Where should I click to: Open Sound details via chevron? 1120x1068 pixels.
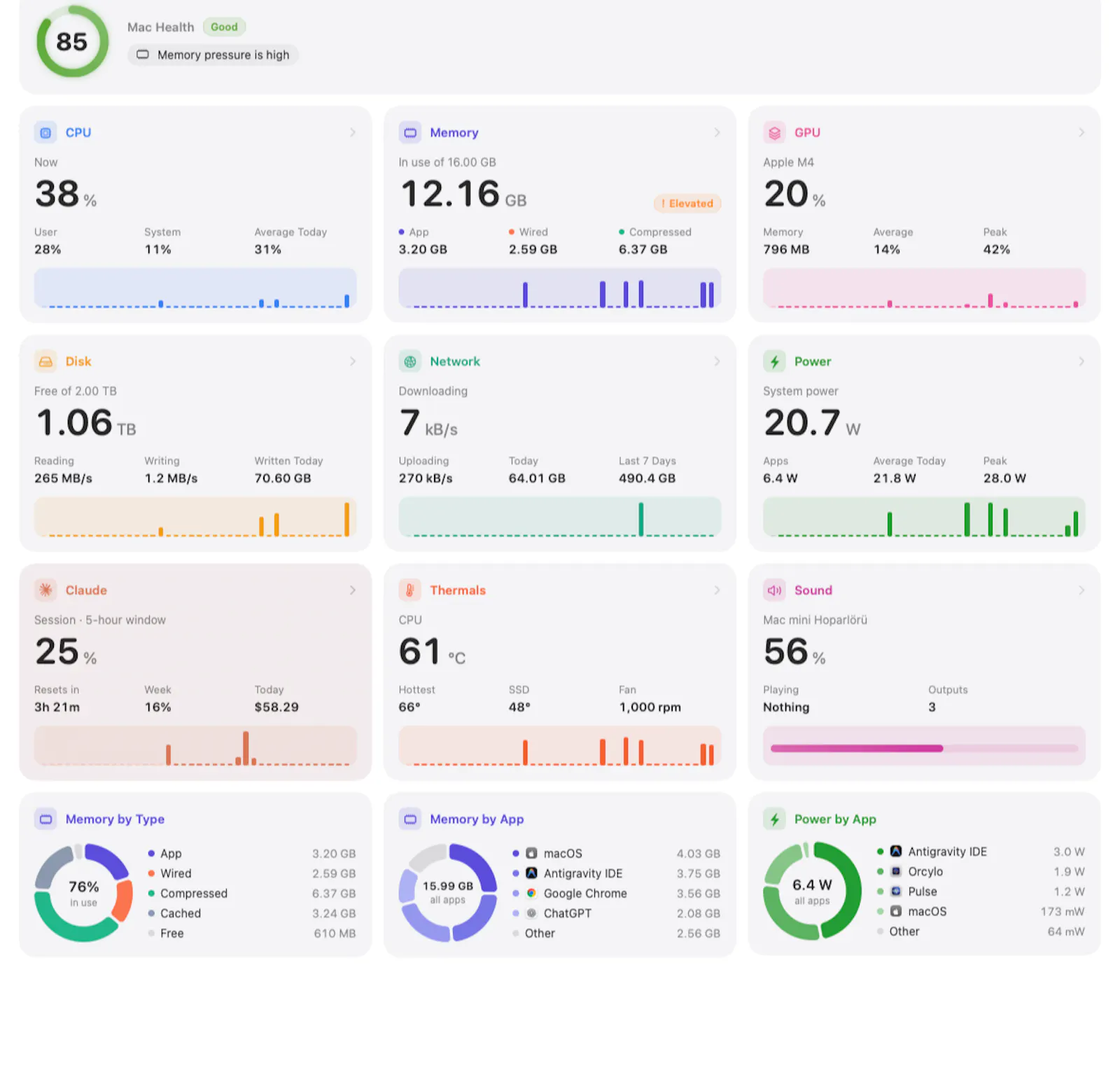pos(1081,590)
